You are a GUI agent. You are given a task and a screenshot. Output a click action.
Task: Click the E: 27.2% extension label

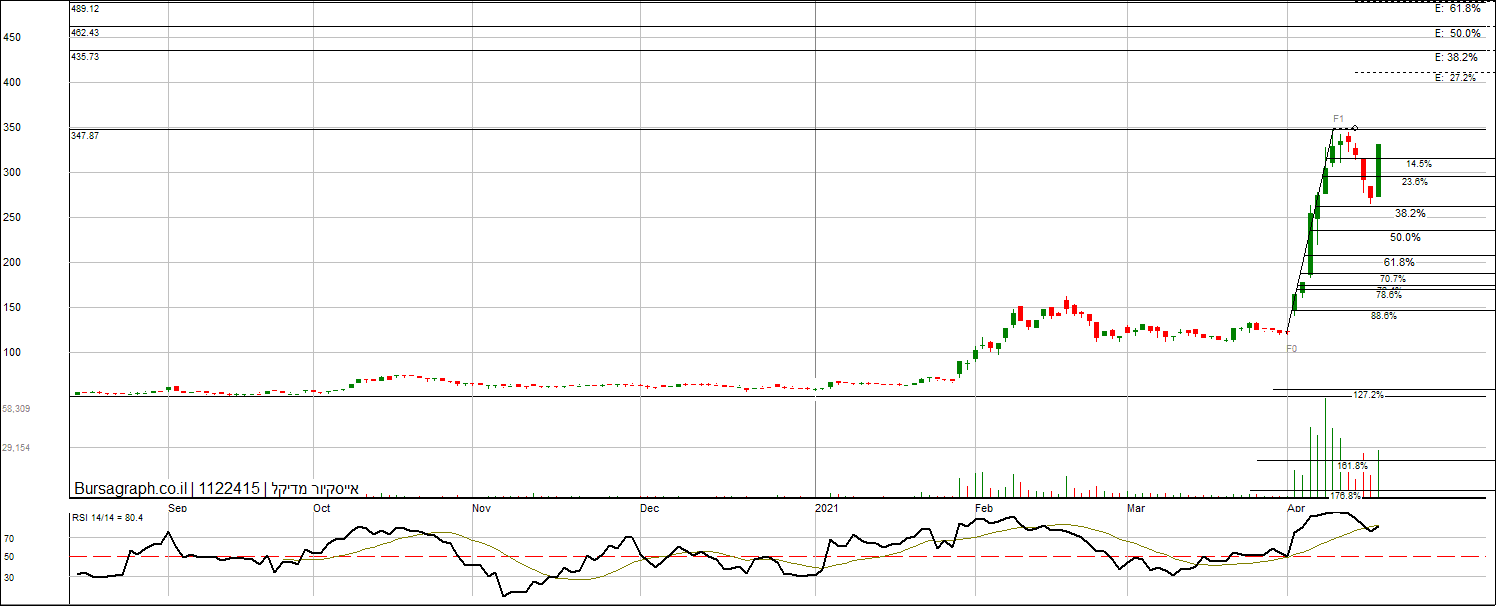[1455, 78]
